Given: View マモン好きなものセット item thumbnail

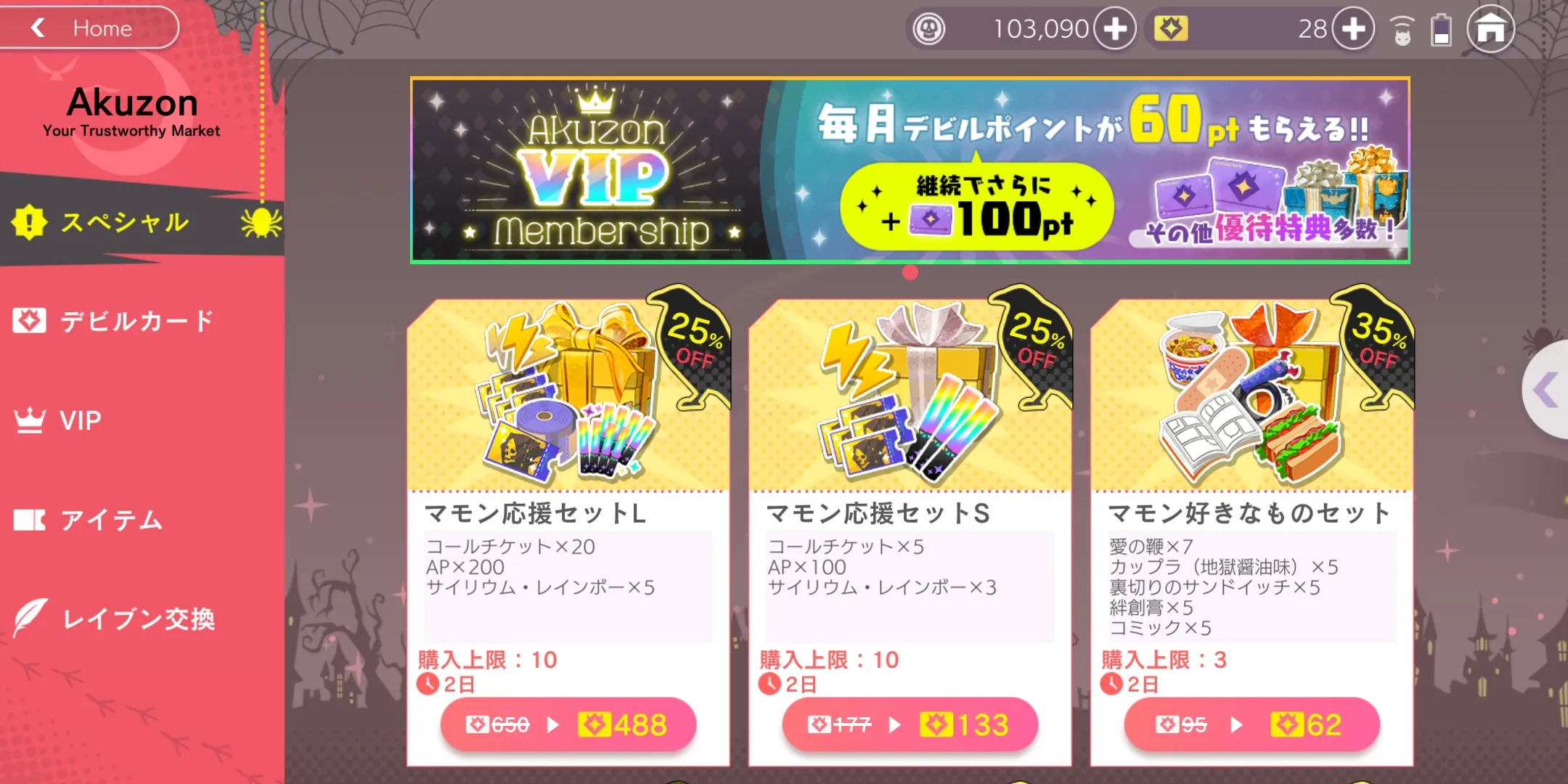Looking at the screenshot, I should pyautogui.click(x=1251, y=396).
